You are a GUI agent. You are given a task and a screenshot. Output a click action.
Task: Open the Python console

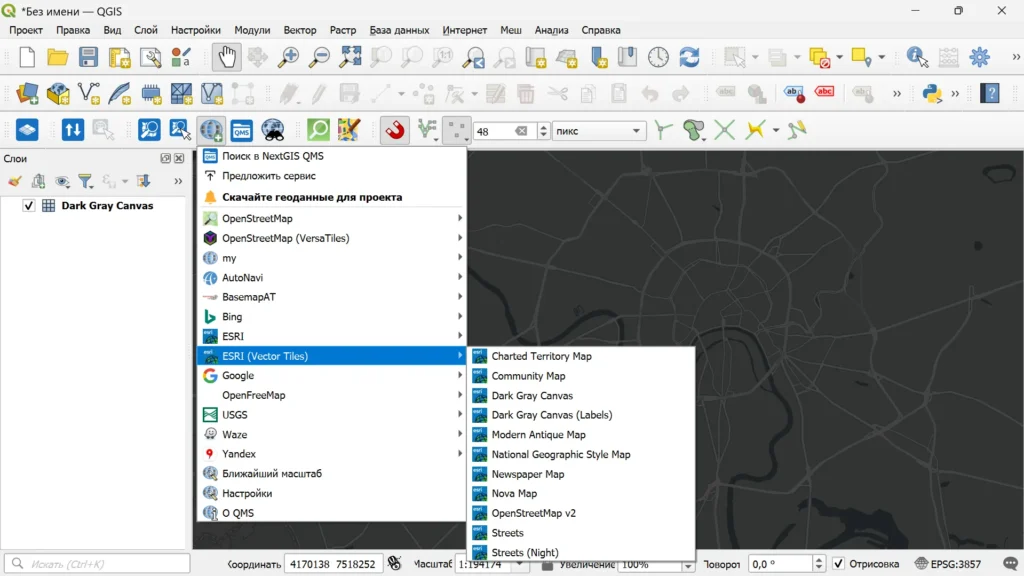point(932,93)
